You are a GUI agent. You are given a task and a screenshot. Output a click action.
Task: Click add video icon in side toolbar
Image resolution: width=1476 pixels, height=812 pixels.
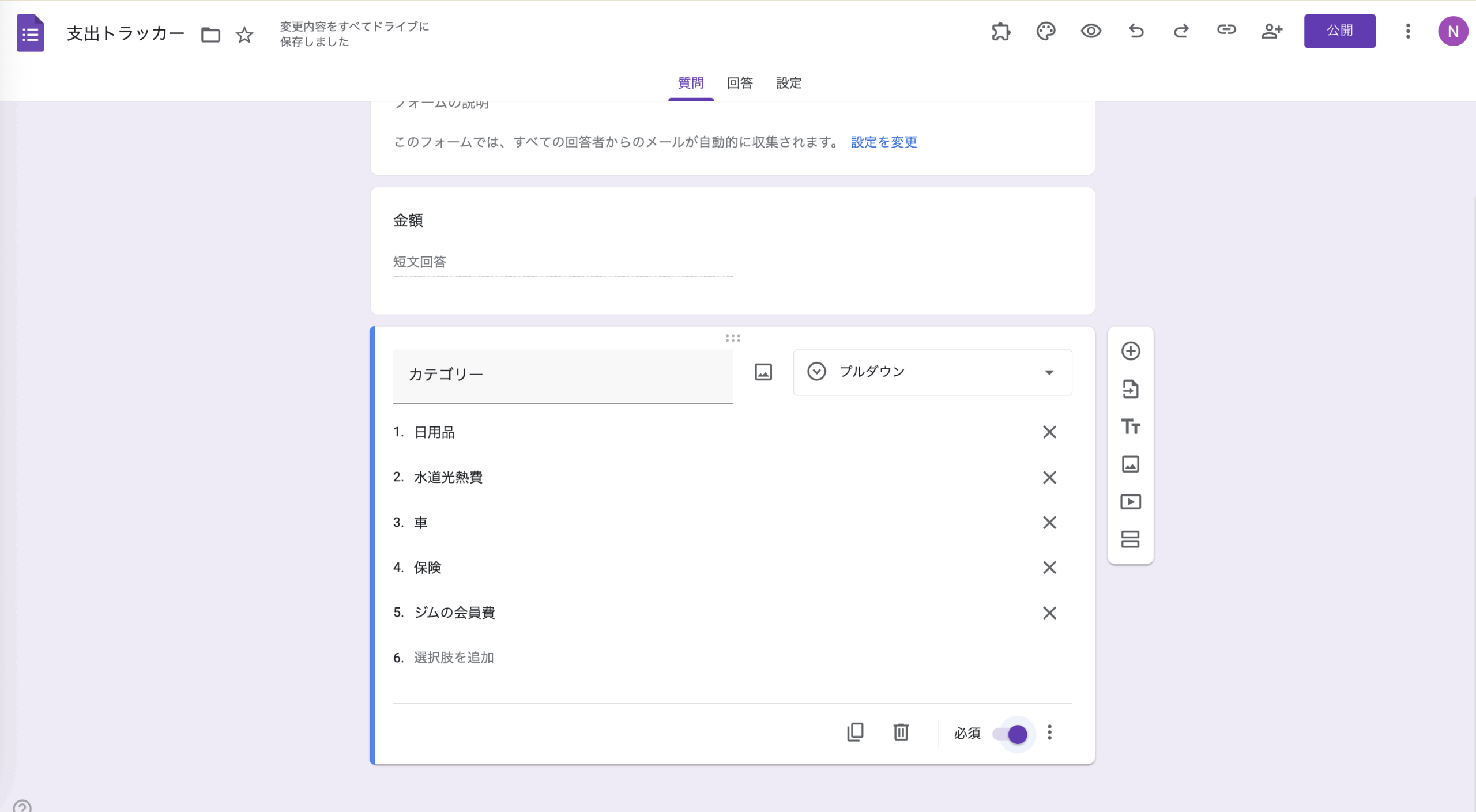(x=1130, y=502)
